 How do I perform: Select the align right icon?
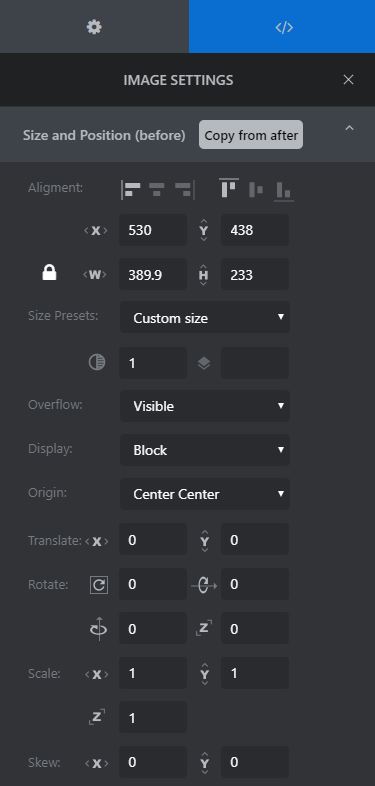click(x=184, y=190)
